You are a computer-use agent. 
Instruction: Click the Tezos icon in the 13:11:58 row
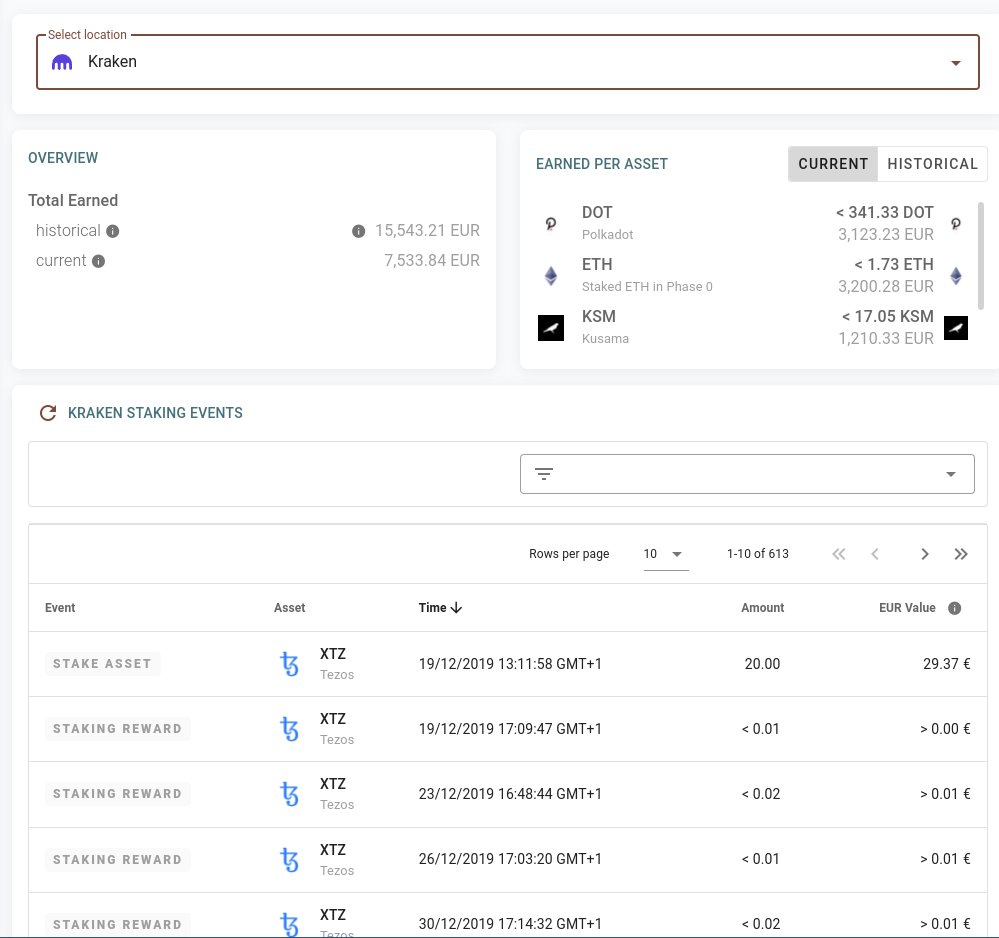pos(289,664)
